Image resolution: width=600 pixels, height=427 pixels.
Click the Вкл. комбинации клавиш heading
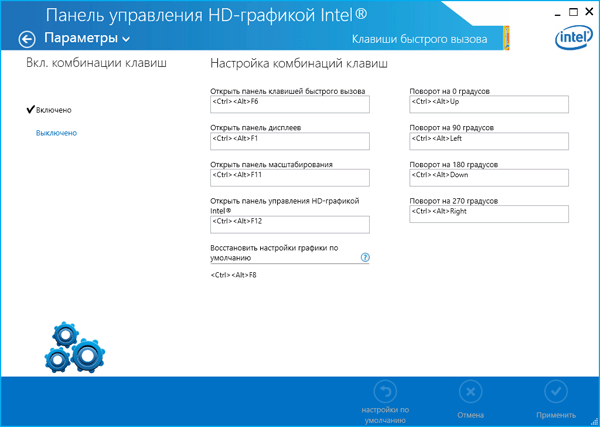pos(96,63)
